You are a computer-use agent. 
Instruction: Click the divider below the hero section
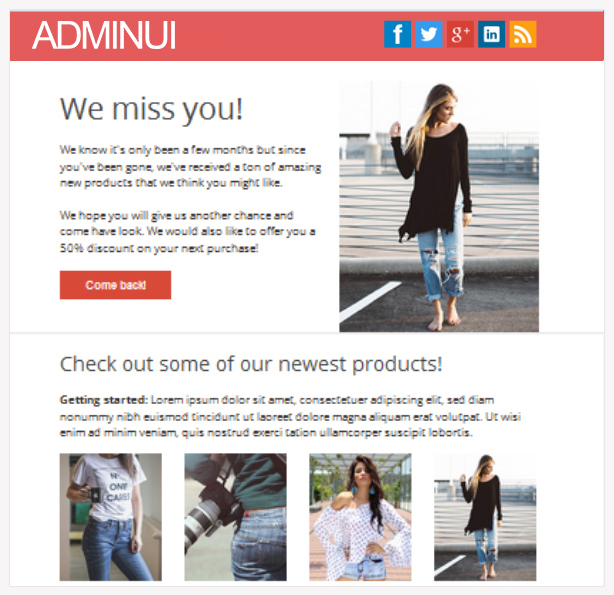tap(307, 333)
